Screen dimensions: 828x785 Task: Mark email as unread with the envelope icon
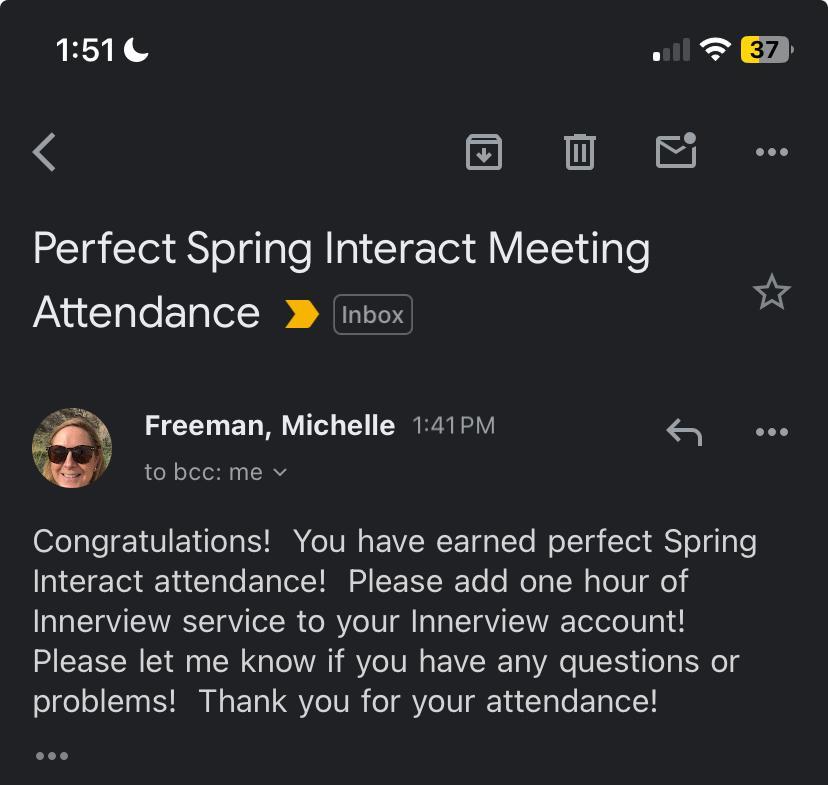point(676,152)
